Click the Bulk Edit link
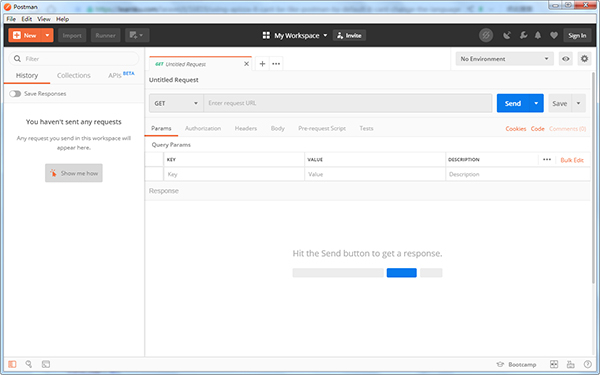This screenshot has height=375, width=600. tap(572, 160)
